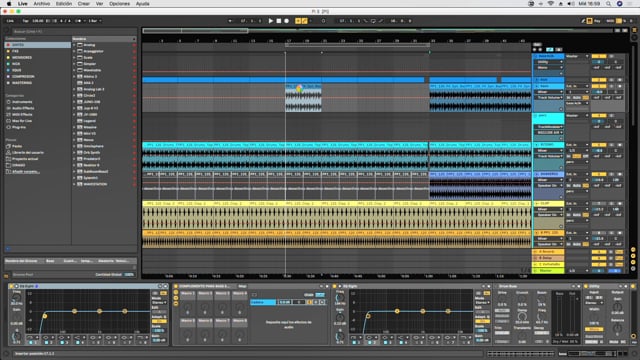Viewport: 640px width, 360px height.
Task: Expand the Reaktor 6 entry
Action: (74, 165)
